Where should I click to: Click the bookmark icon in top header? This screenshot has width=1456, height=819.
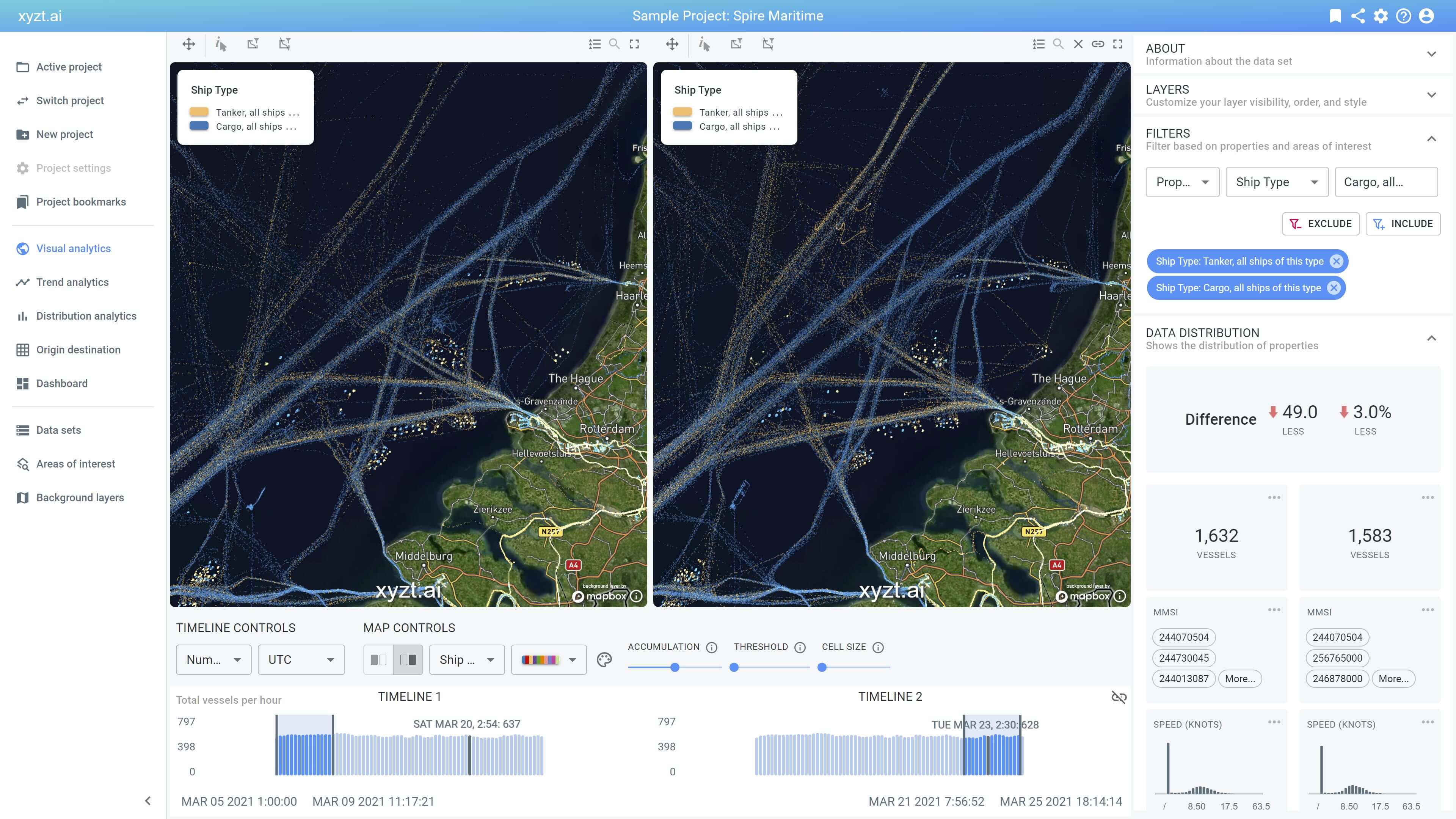[x=1335, y=16]
